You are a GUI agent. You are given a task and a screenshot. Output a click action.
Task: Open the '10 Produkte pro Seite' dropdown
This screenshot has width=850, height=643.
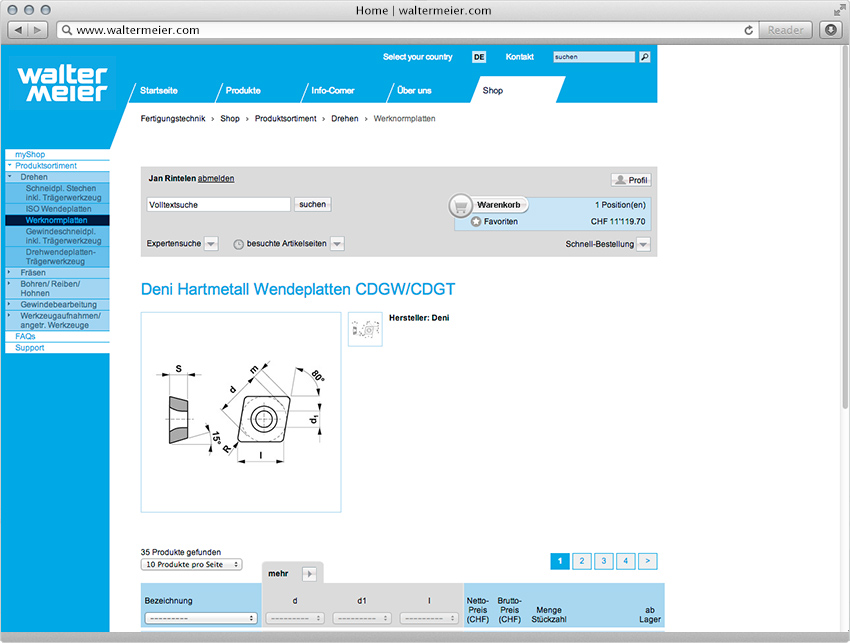click(191, 564)
